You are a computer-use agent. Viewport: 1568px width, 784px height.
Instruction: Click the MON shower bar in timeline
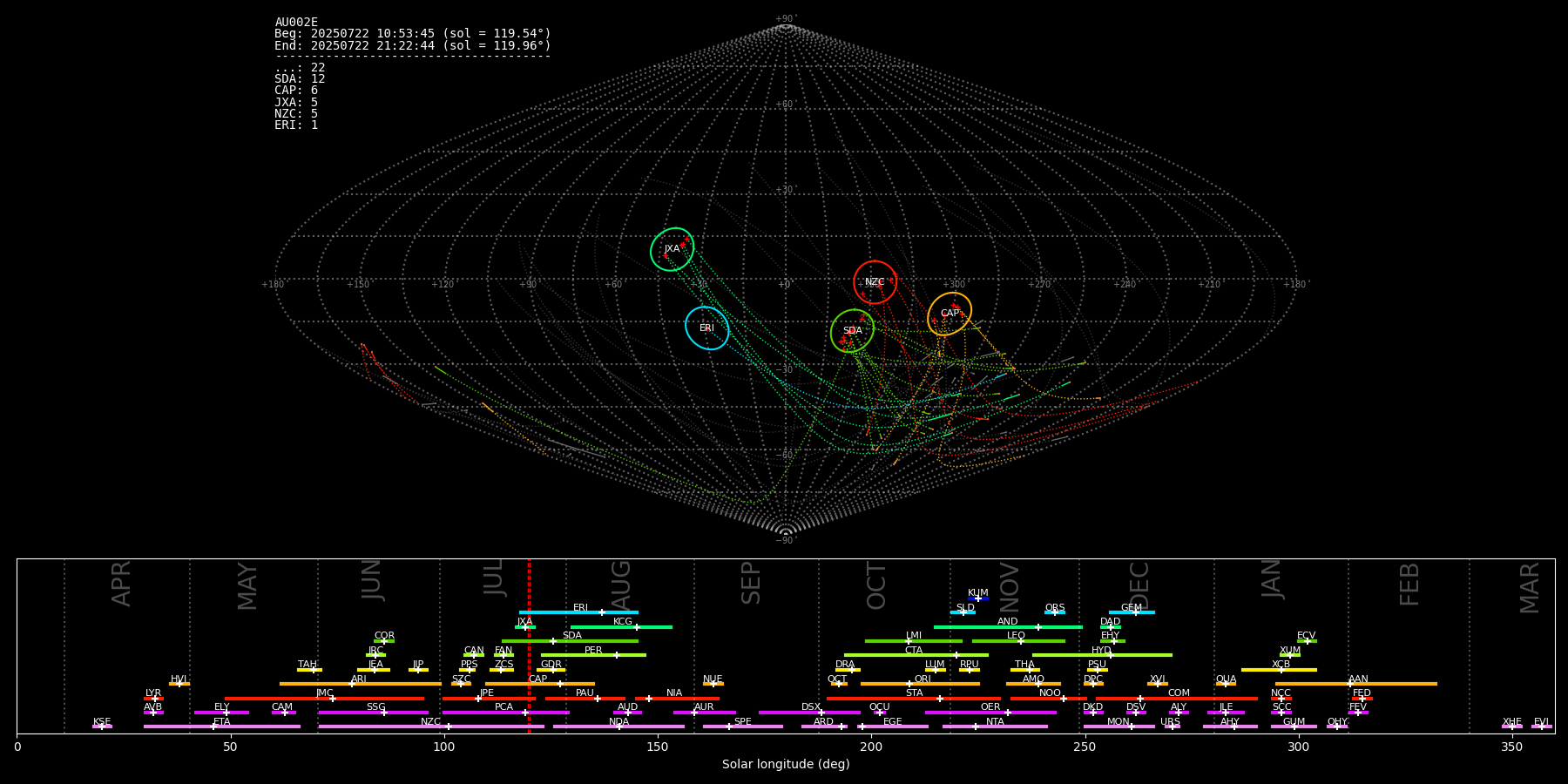(1119, 727)
